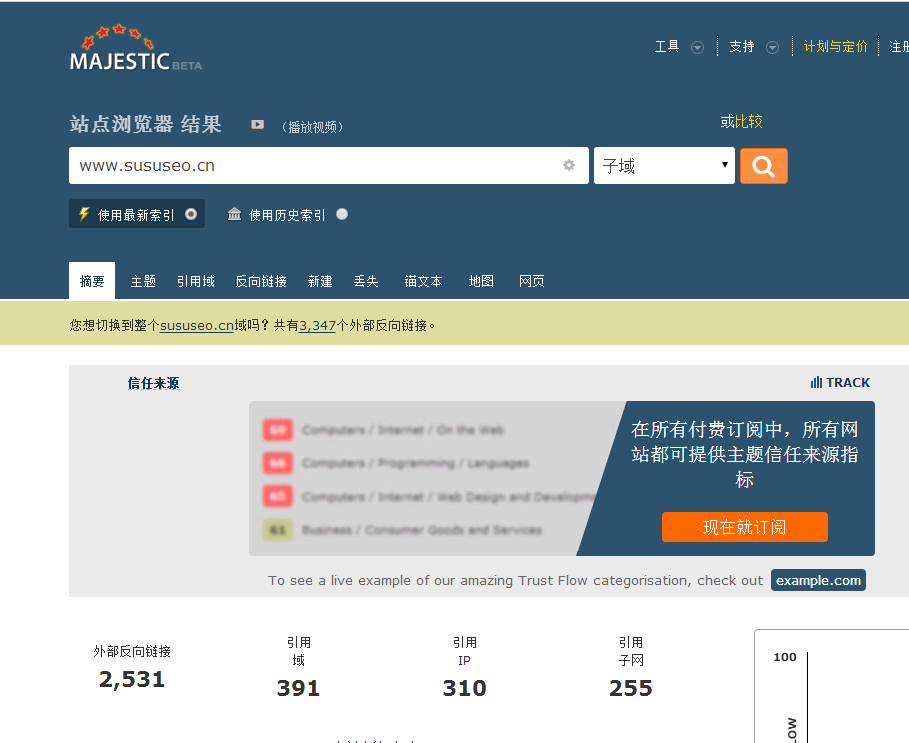The image size is (909, 743).
Task: Click the gear icon in search box
Action: point(569,166)
